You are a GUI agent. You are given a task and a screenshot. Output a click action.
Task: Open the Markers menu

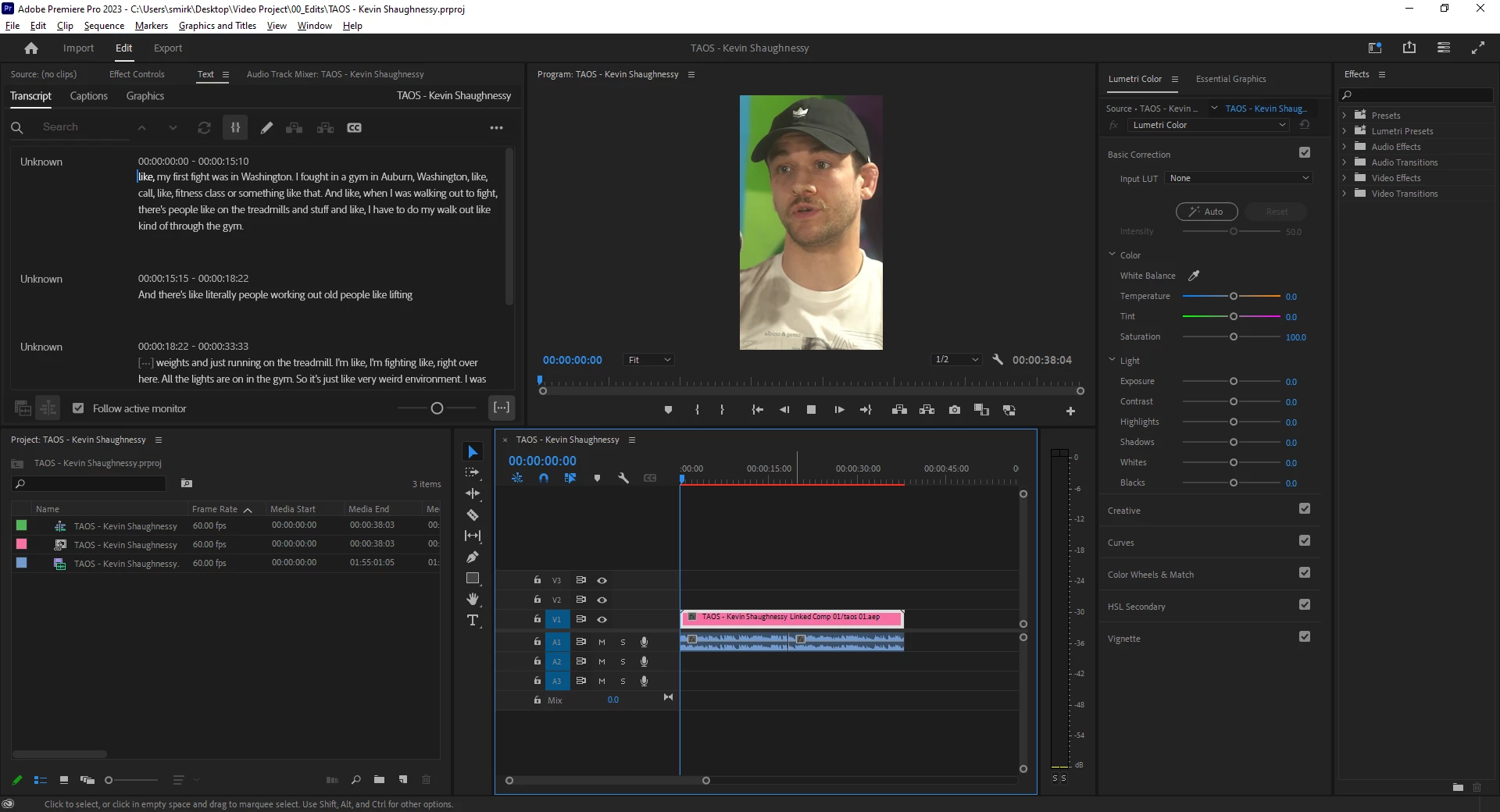coord(152,26)
